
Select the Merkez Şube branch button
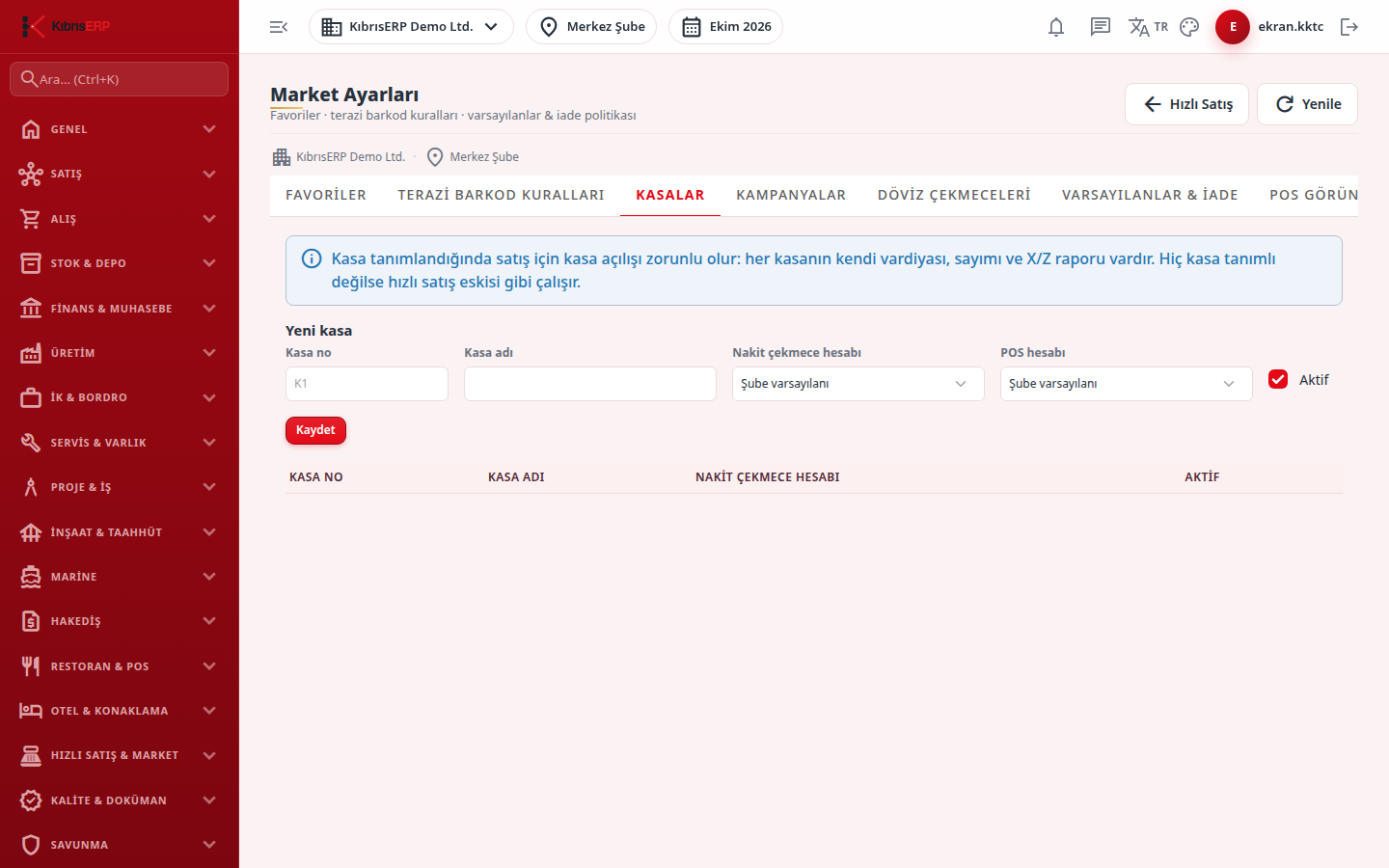pos(591,27)
